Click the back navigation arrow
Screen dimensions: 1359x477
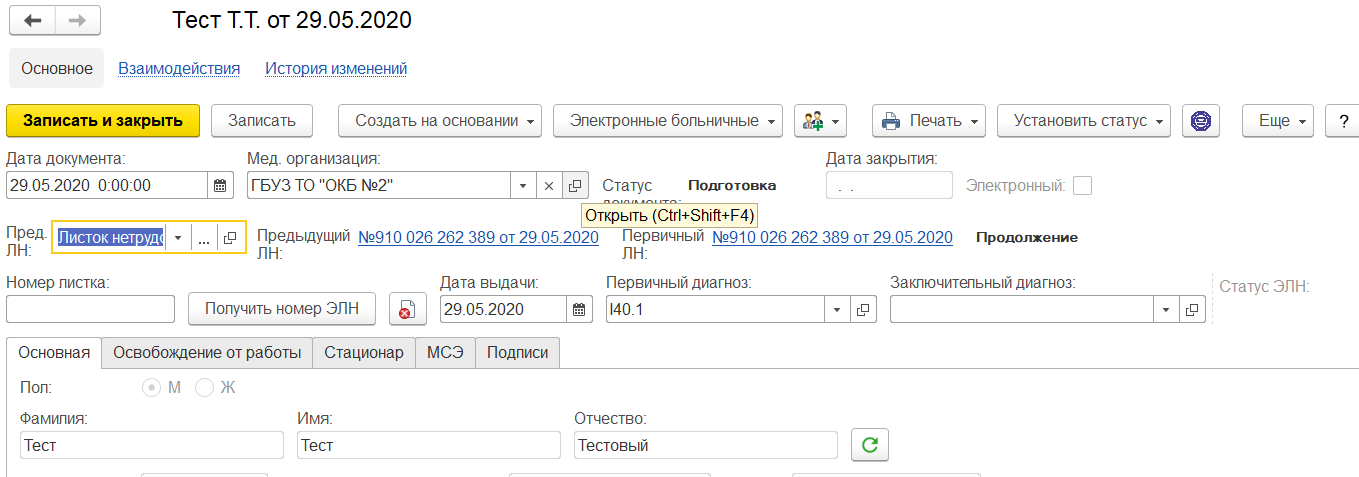tap(32, 21)
